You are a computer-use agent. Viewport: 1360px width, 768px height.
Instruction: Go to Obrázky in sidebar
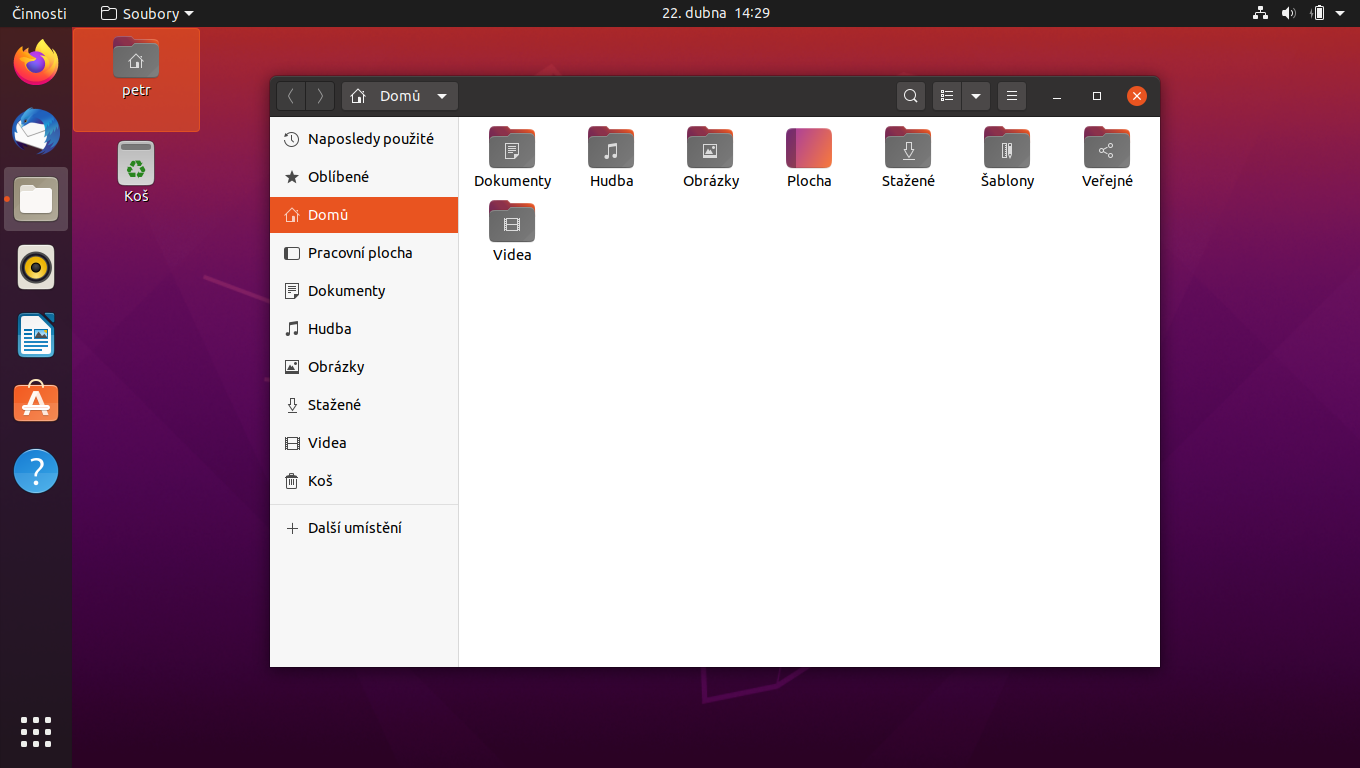(364, 367)
